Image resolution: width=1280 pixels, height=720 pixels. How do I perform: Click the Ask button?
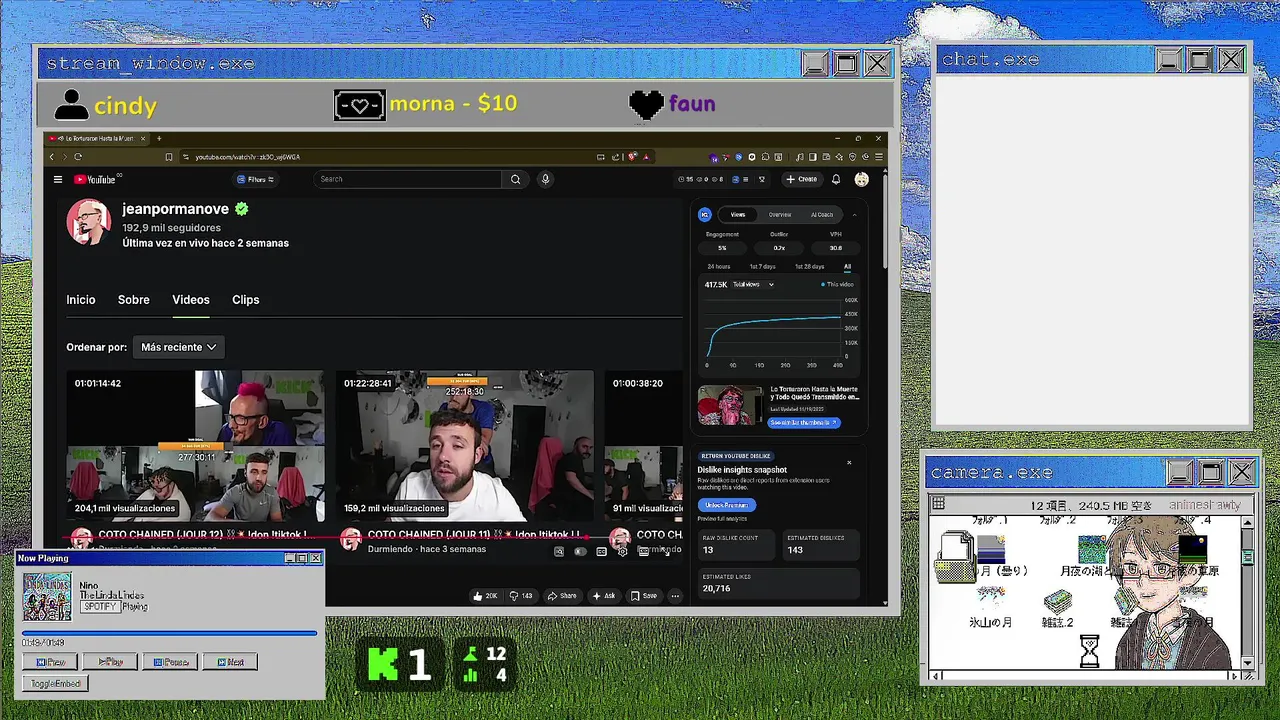[x=603, y=596]
